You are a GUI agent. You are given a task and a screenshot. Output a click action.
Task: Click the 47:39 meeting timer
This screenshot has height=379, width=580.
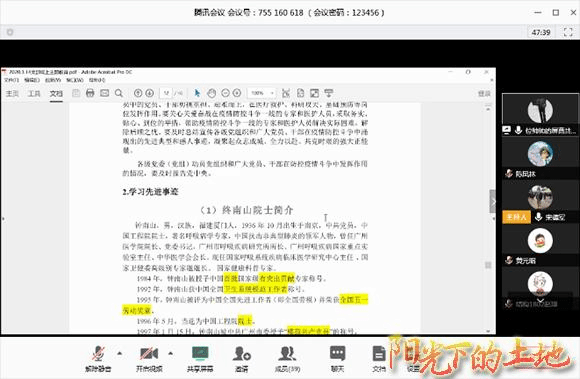point(541,32)
